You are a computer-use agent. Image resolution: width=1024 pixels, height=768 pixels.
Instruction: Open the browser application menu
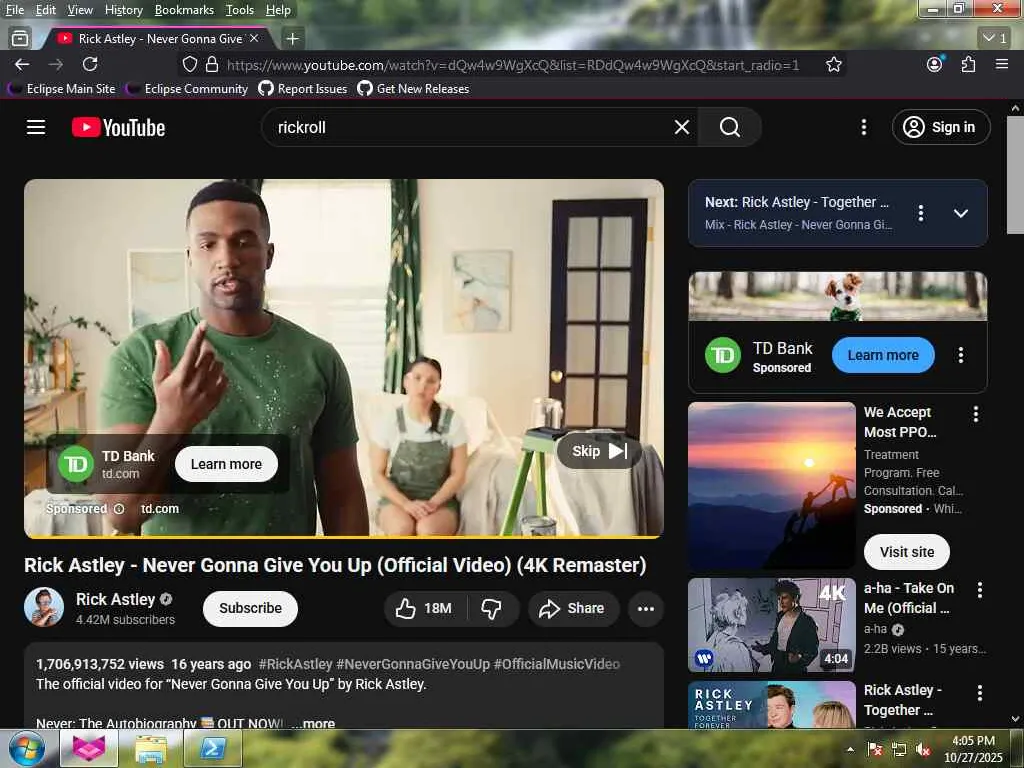[x=1001, y=64]
